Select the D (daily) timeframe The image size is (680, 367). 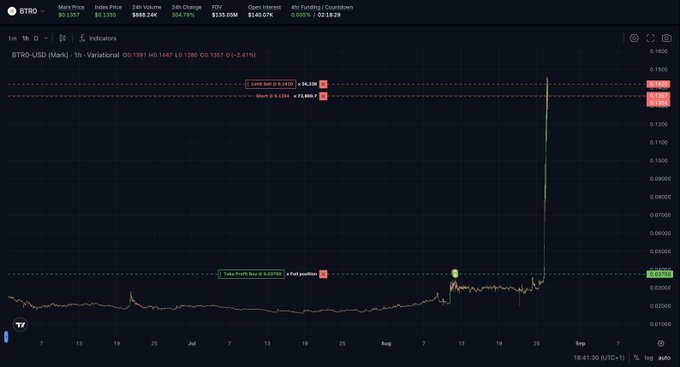(x=36, y=39)
